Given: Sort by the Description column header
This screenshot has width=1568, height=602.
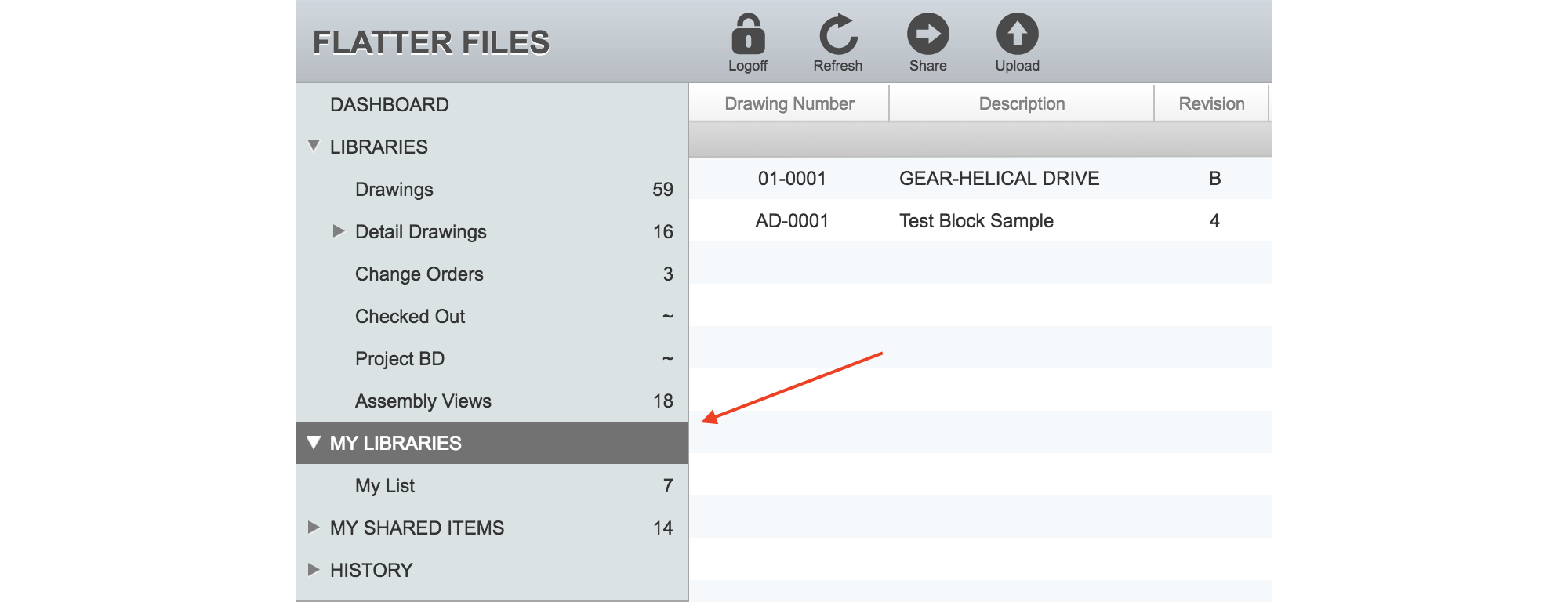Looking at the screenshot, I should pos(1022,103).
